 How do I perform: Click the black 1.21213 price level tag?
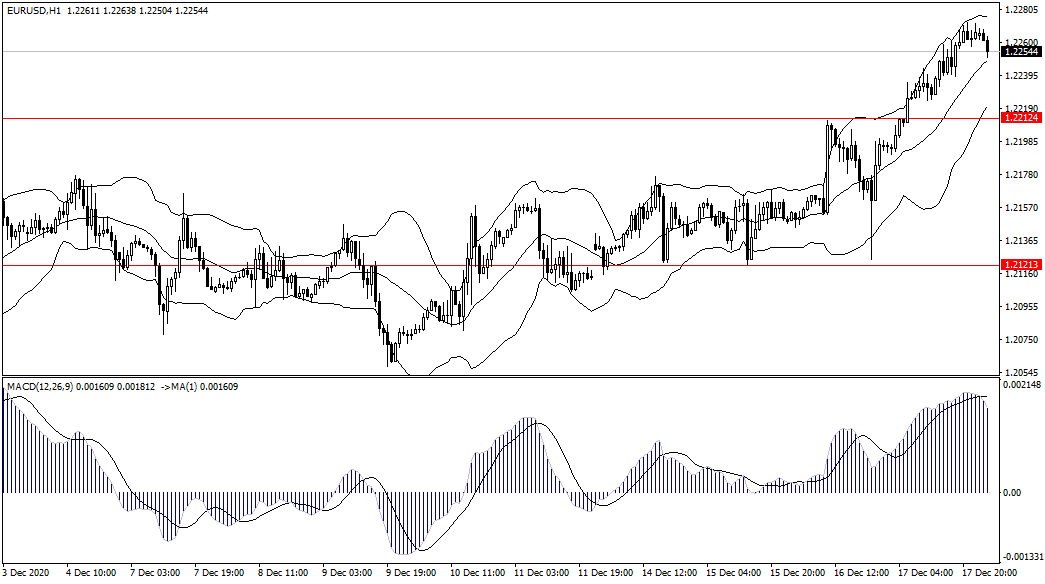tap(1019, 265)
